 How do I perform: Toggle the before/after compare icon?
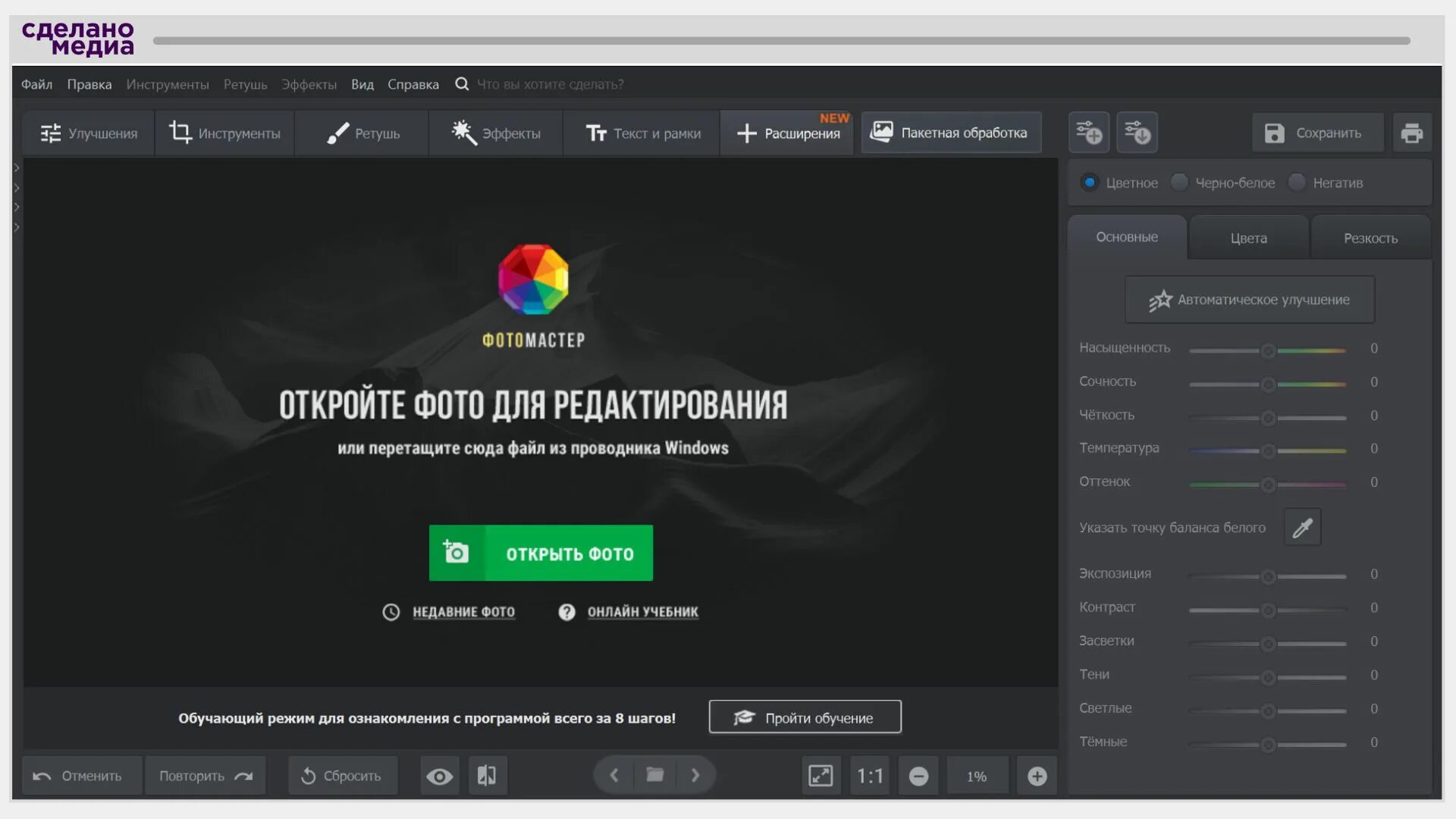(x=487, y=776)
